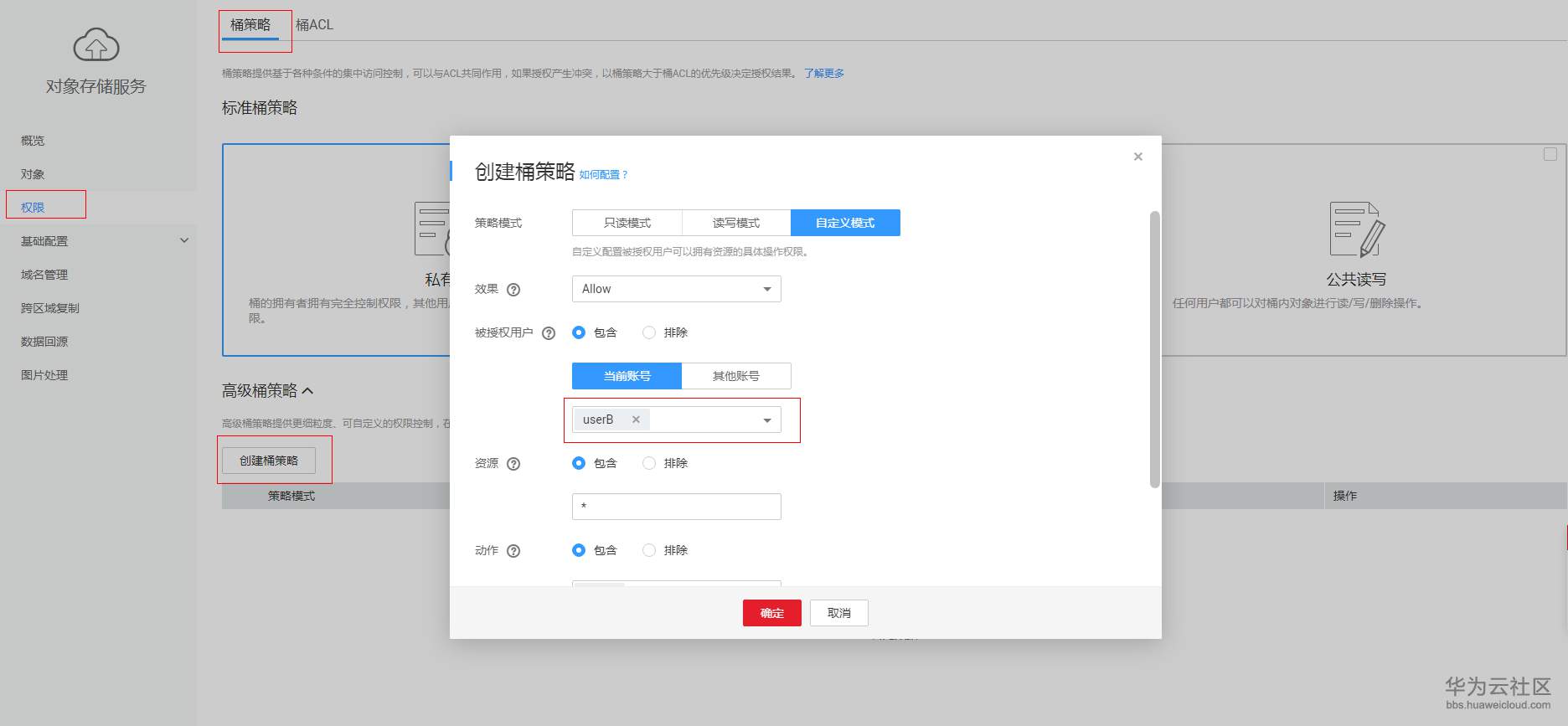Tick the 公共读写 card checkbox
The width and height of the screenshot is (1568, 726).
pos(1550,154)
